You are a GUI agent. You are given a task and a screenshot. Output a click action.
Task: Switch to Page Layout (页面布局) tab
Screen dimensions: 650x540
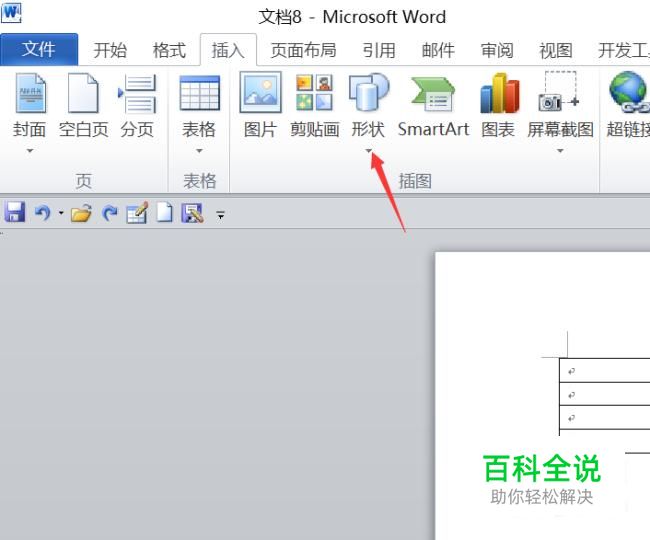[x=304, y=50]
